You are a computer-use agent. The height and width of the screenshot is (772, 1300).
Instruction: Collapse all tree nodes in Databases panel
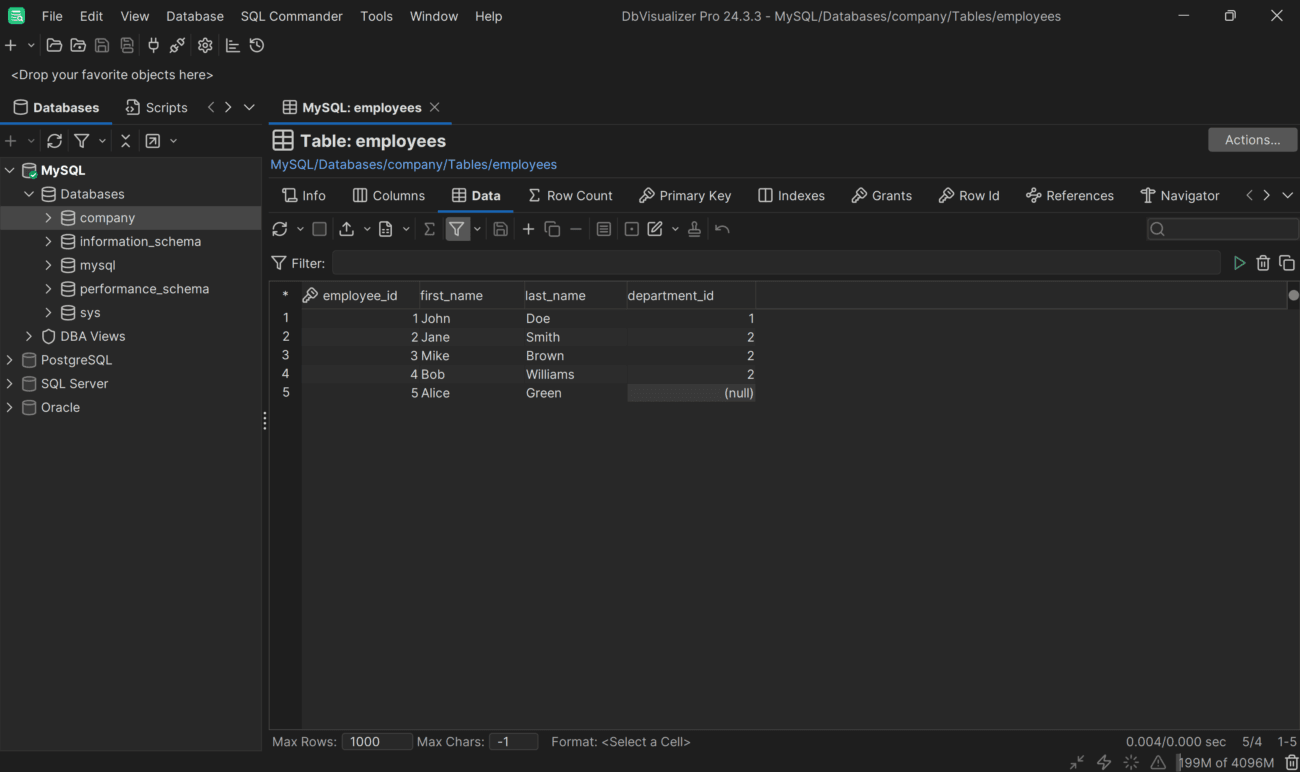[125, 141]
